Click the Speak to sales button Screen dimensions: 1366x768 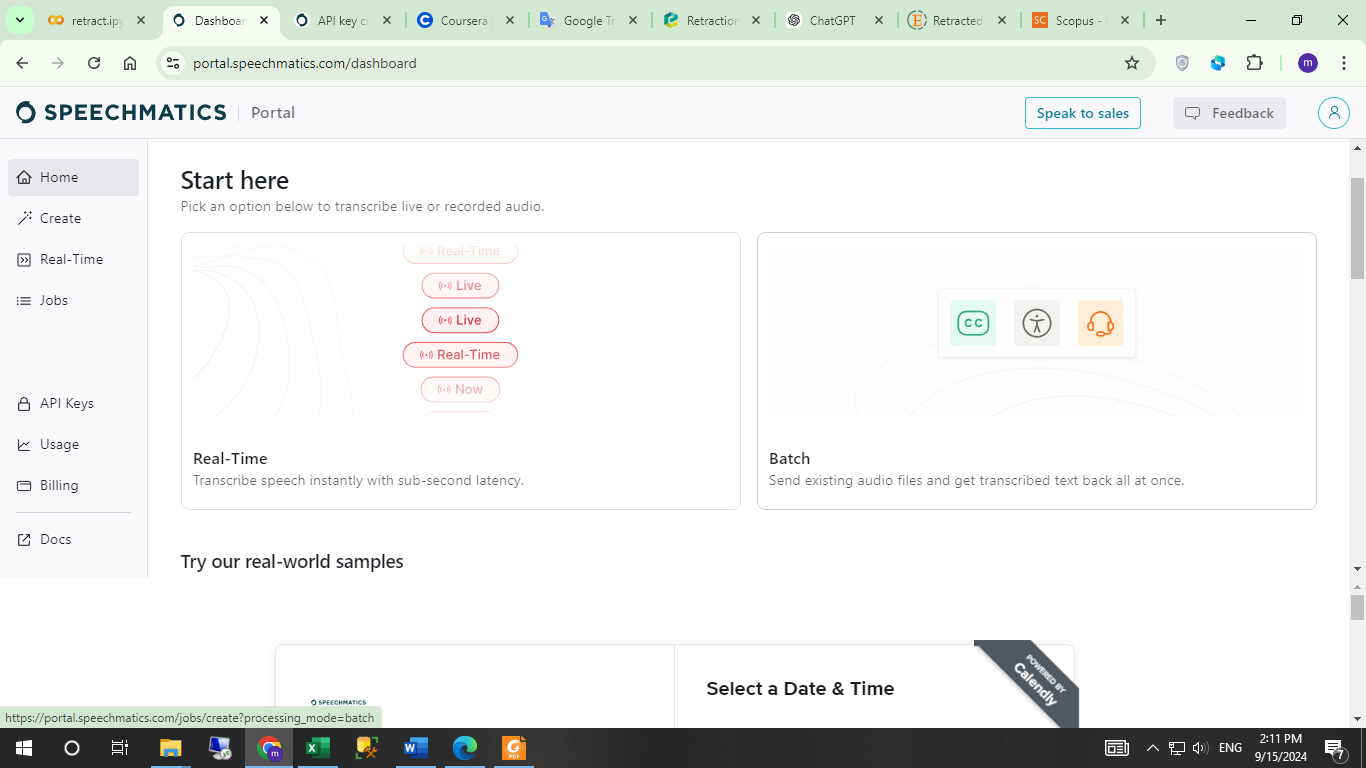pos(1082,113)
